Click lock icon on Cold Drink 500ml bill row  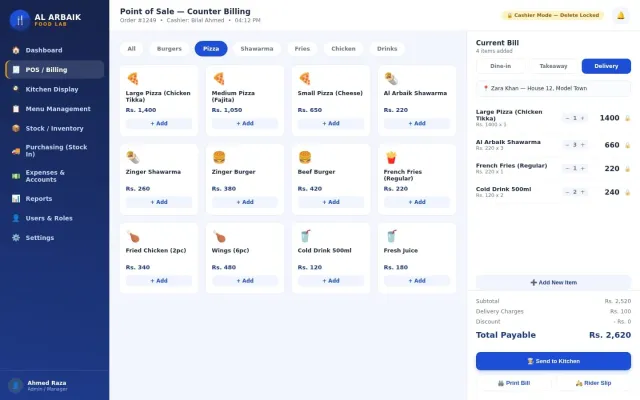pos(627,192)
